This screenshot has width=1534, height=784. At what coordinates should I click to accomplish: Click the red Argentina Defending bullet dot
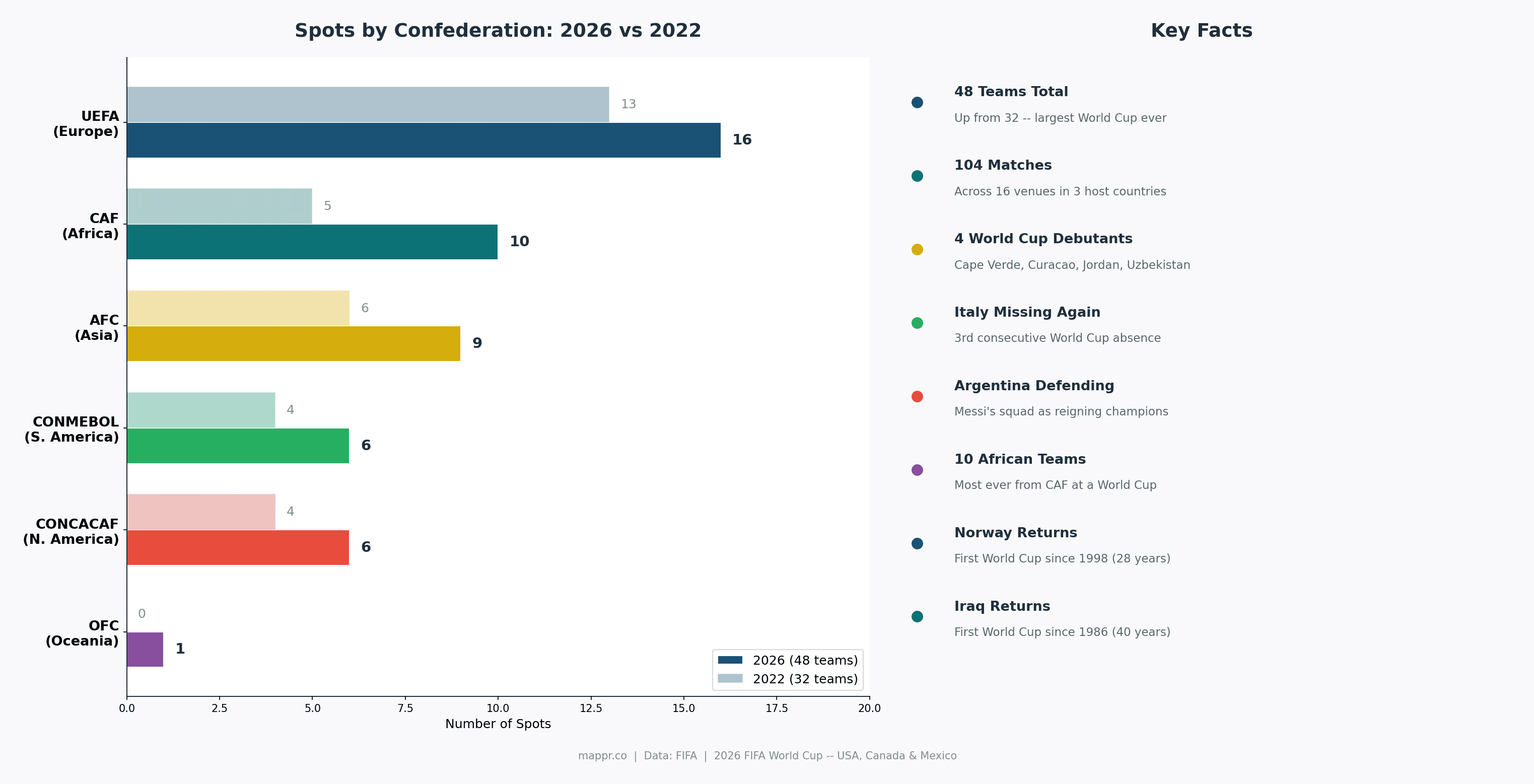click(917, 396)
